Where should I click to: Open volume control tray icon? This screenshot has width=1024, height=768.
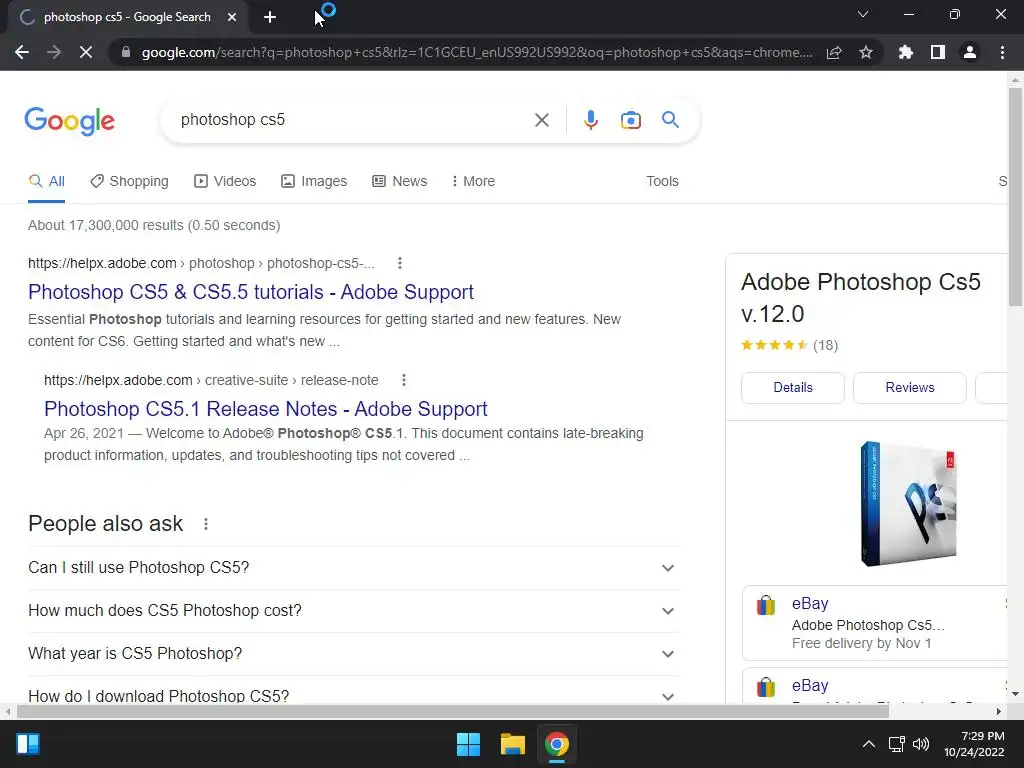921,744
